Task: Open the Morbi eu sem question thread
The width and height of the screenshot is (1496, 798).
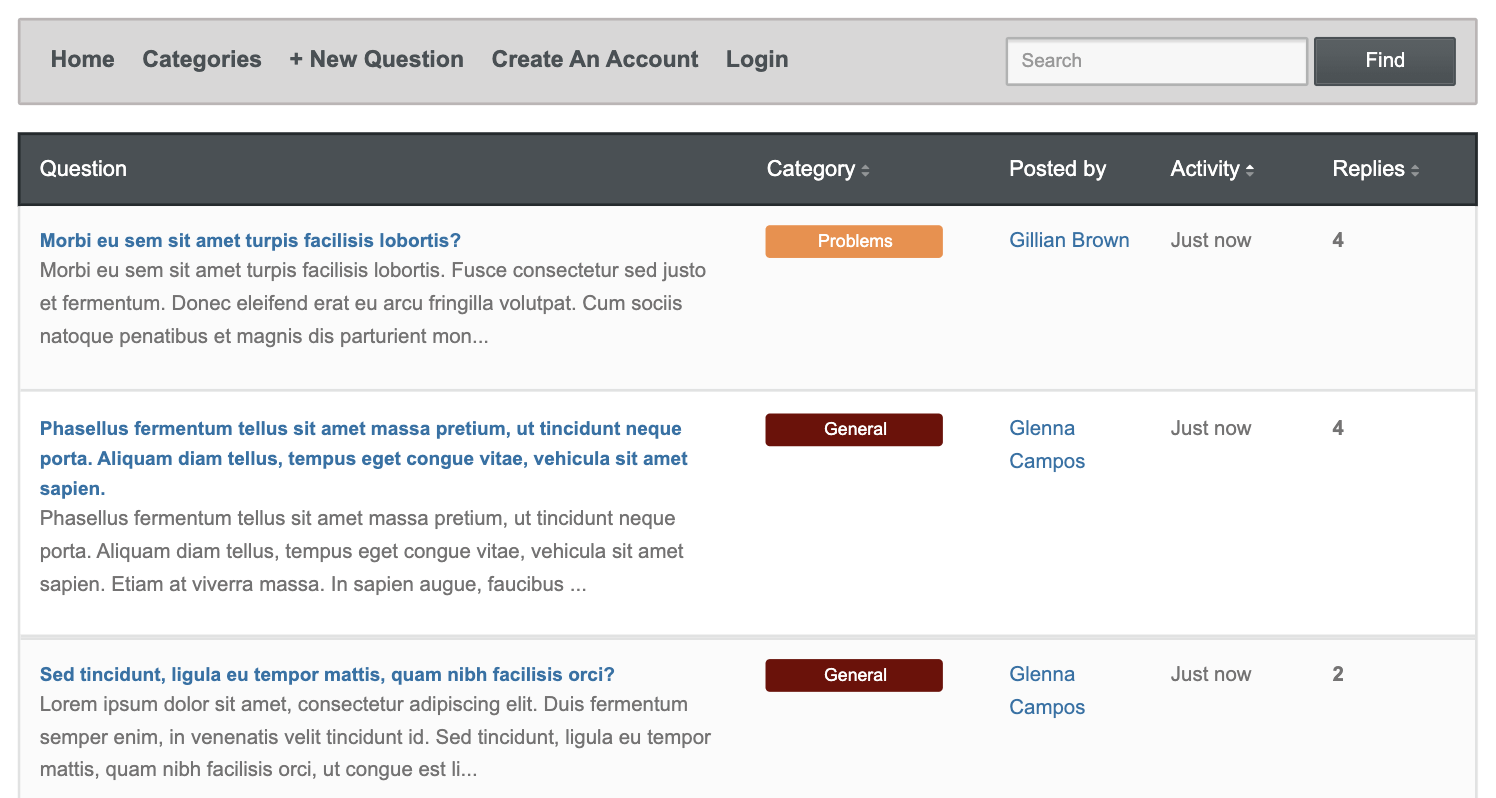Action: click(250, 240)
